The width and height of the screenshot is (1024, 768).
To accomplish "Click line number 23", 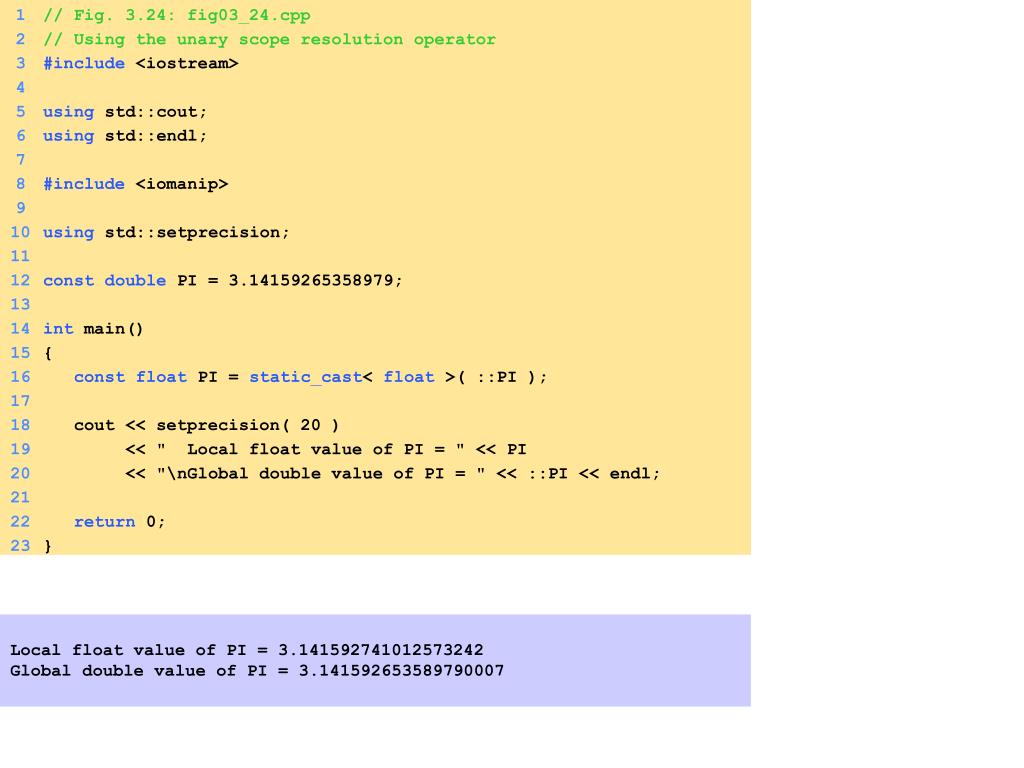I will [x=20, y=546].
